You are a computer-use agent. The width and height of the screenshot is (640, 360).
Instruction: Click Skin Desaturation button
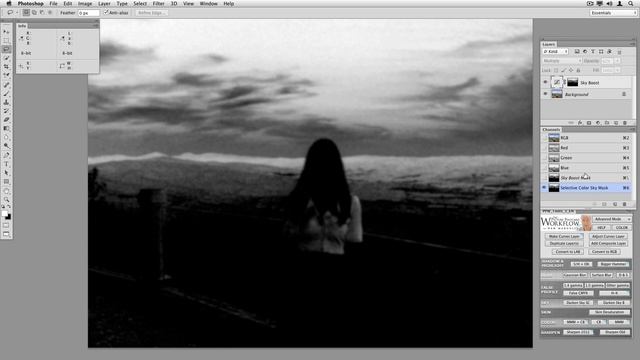coord(609,312)
